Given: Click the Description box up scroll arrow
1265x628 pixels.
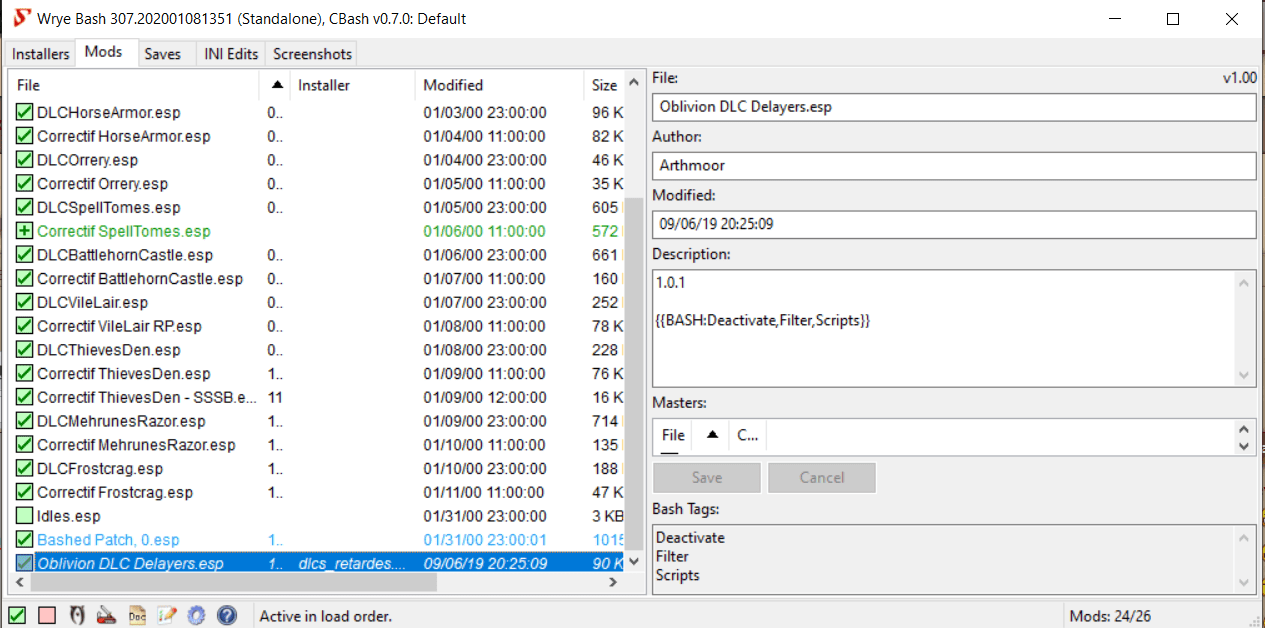Looking at the screenshot, I should pyautogui.click(x=1244, y=283).
